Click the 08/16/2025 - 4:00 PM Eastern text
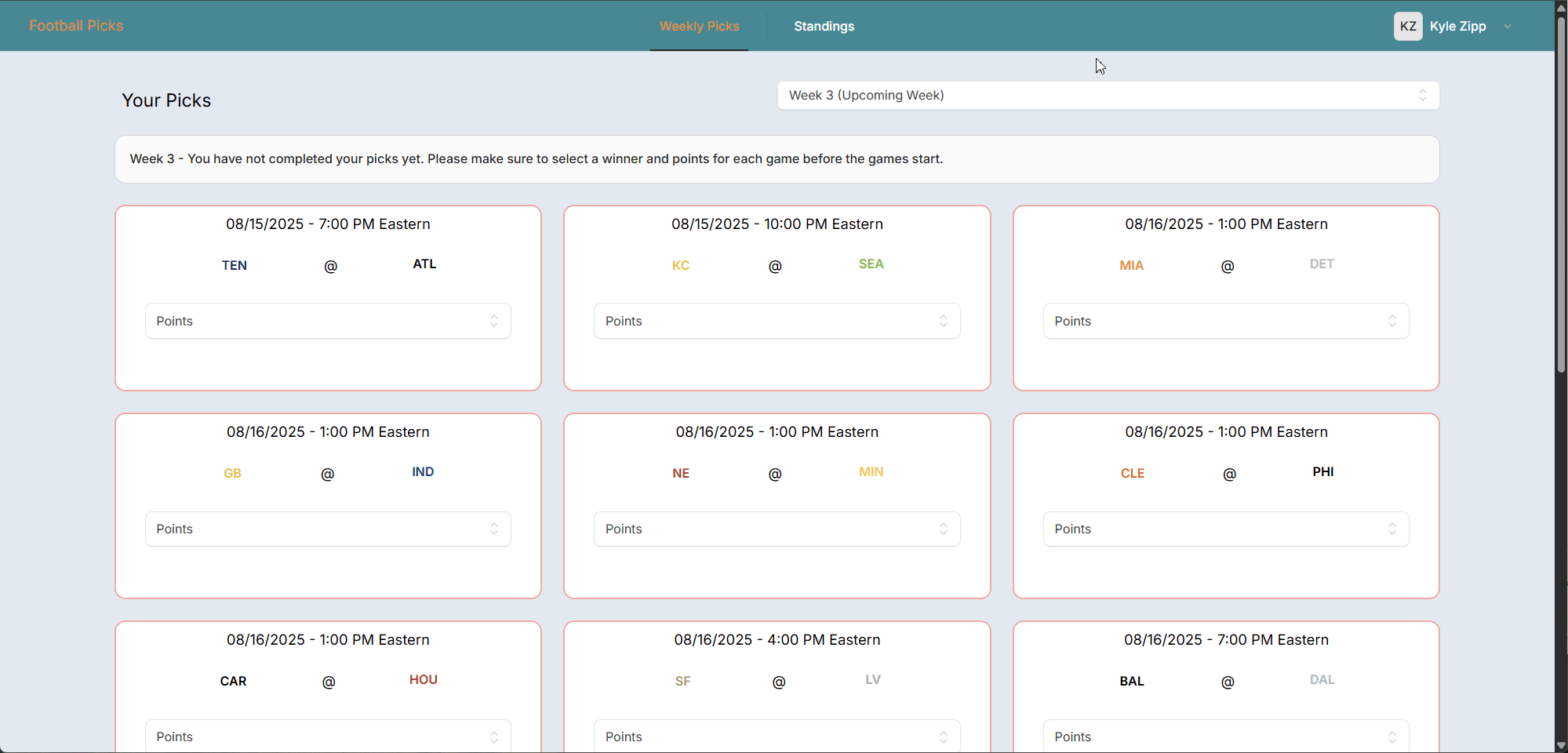 [777, 639]
